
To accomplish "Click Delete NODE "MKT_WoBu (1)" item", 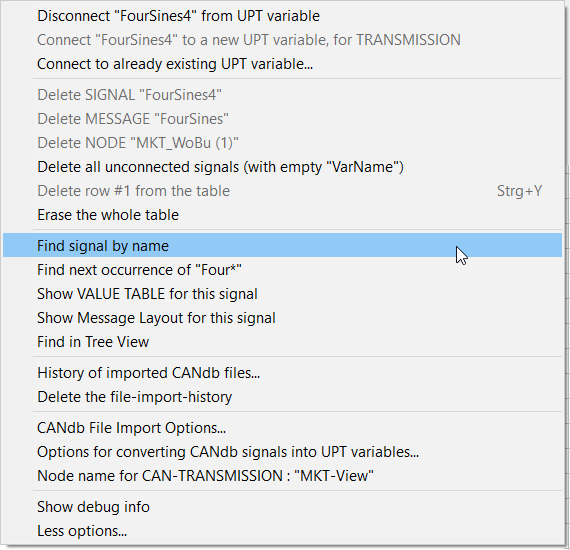I will pos(282,143).
